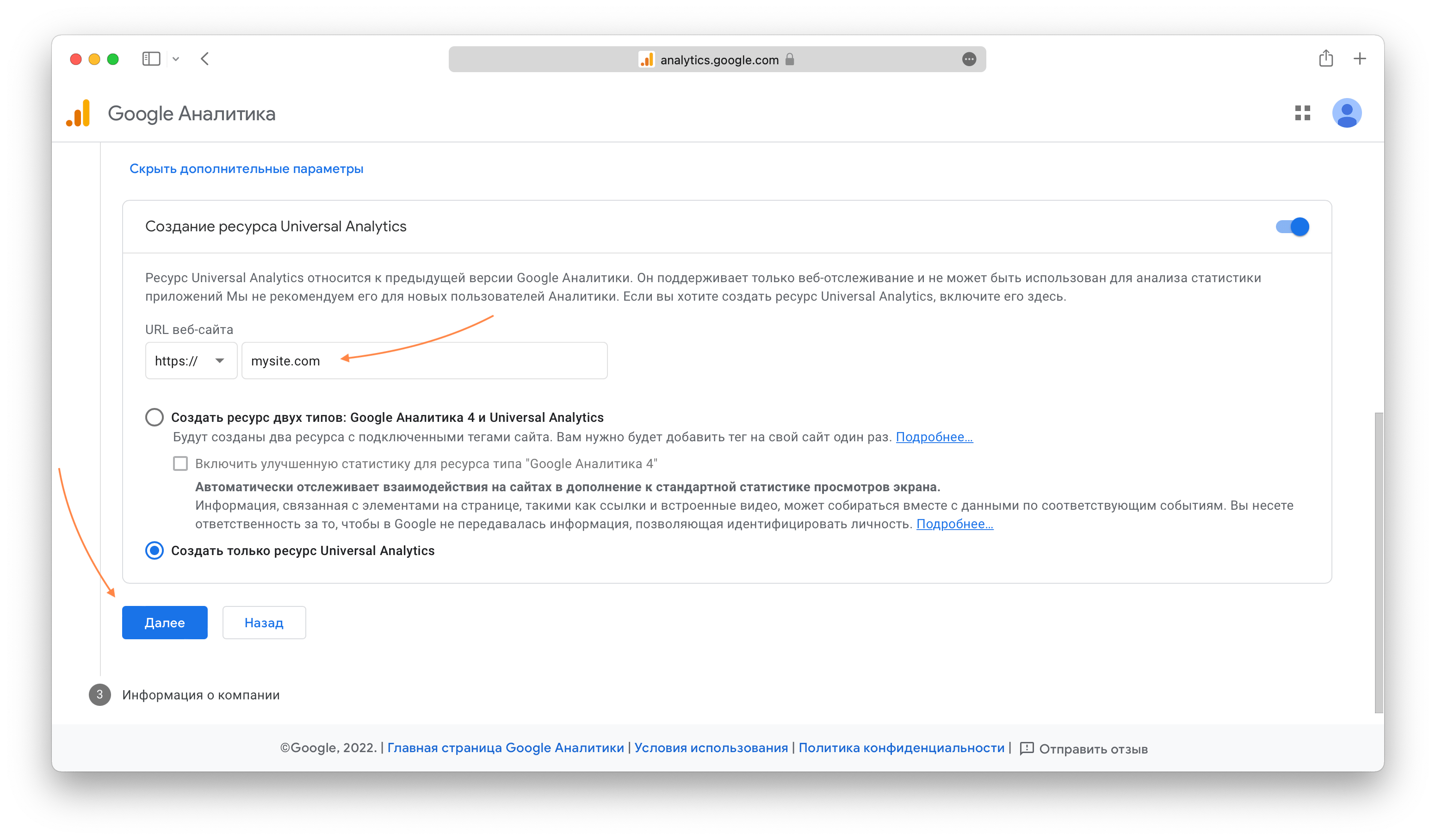
Task: Click the yellow minimize window button
Action: (x=94, y=59)
